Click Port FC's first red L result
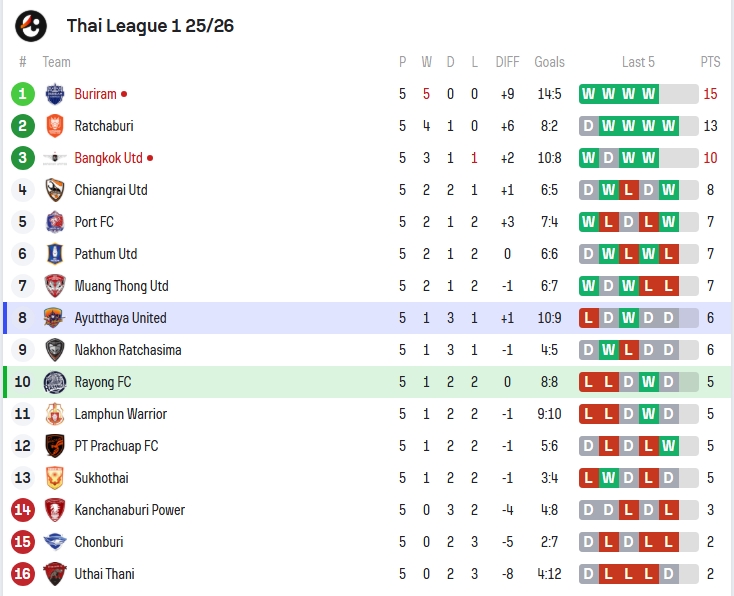 [x=609, y=222]
